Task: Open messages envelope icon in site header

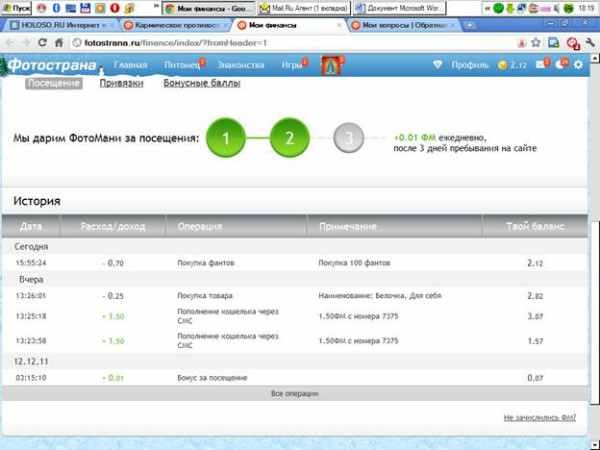Action: (x=541, y=65)
